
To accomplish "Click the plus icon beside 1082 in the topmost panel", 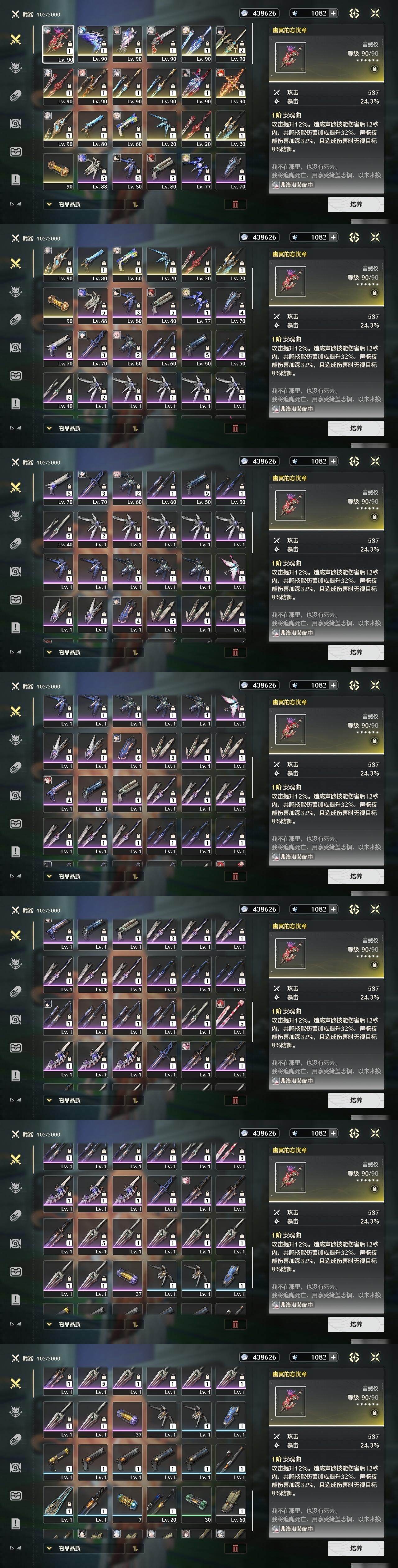I will coord(333,13).
